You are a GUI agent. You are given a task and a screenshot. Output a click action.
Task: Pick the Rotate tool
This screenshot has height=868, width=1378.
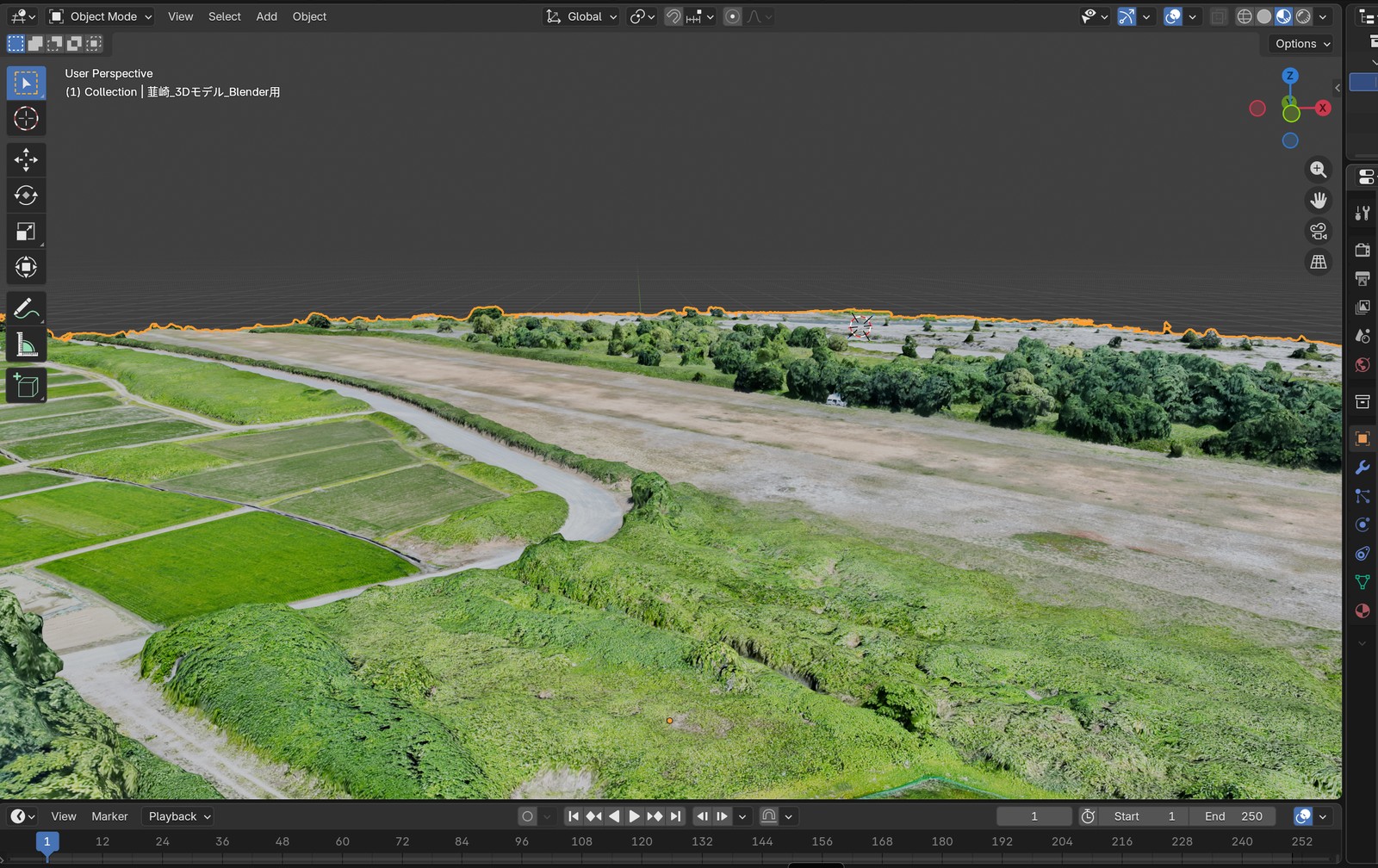(x=26, y=195)
